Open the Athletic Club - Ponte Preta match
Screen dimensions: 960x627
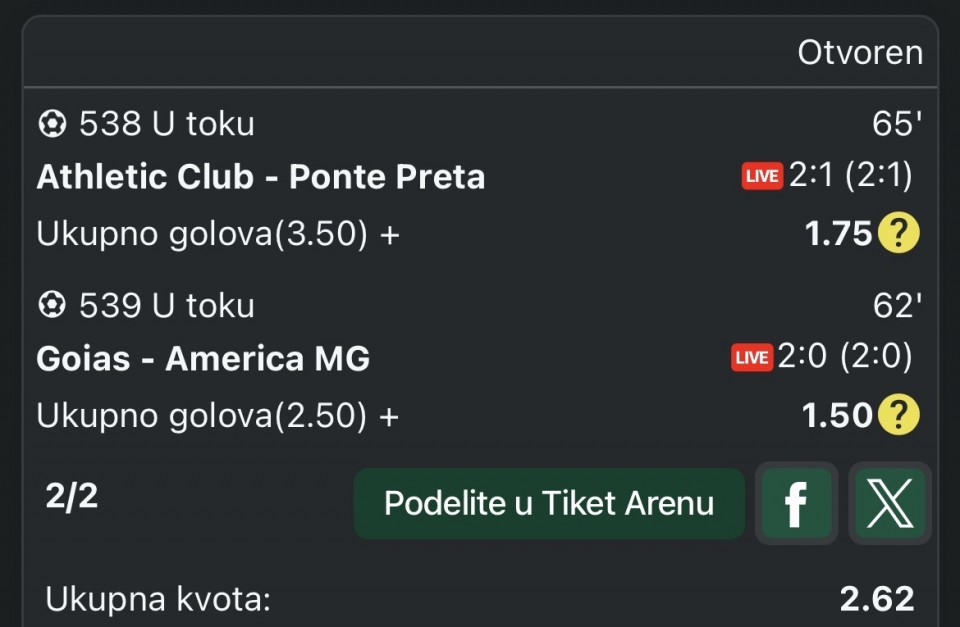(261, 177)
